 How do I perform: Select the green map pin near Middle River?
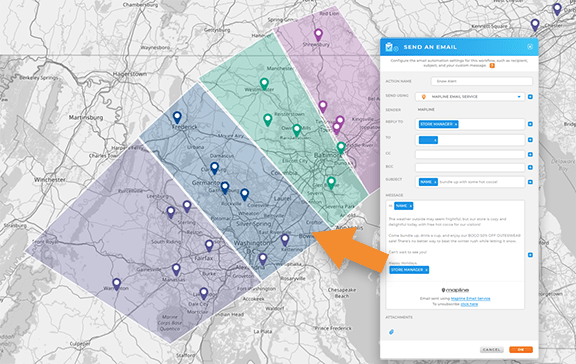coord(341,148)
